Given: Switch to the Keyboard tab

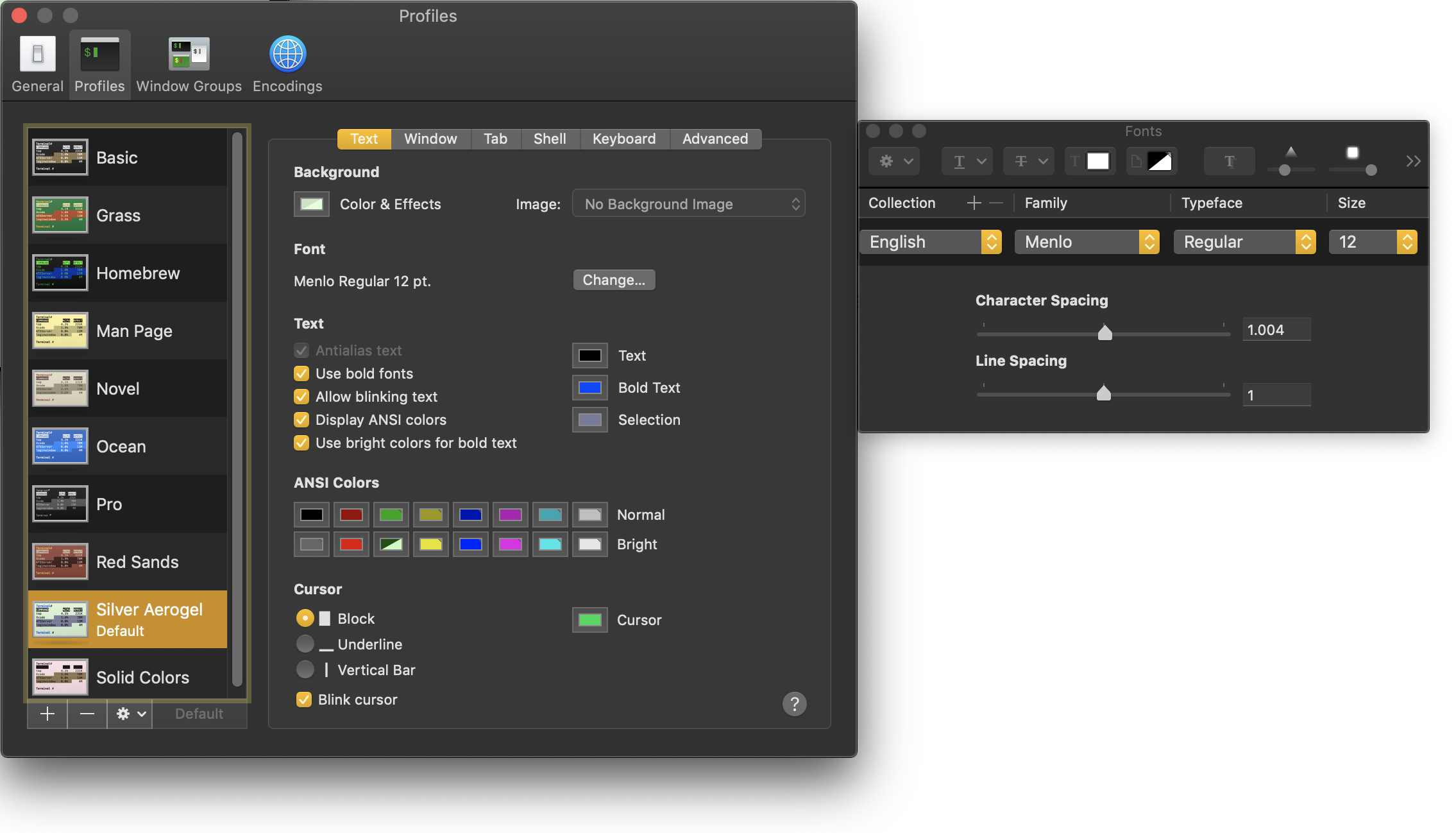Looking at the screenshot, I should click(x=623, y=139).
